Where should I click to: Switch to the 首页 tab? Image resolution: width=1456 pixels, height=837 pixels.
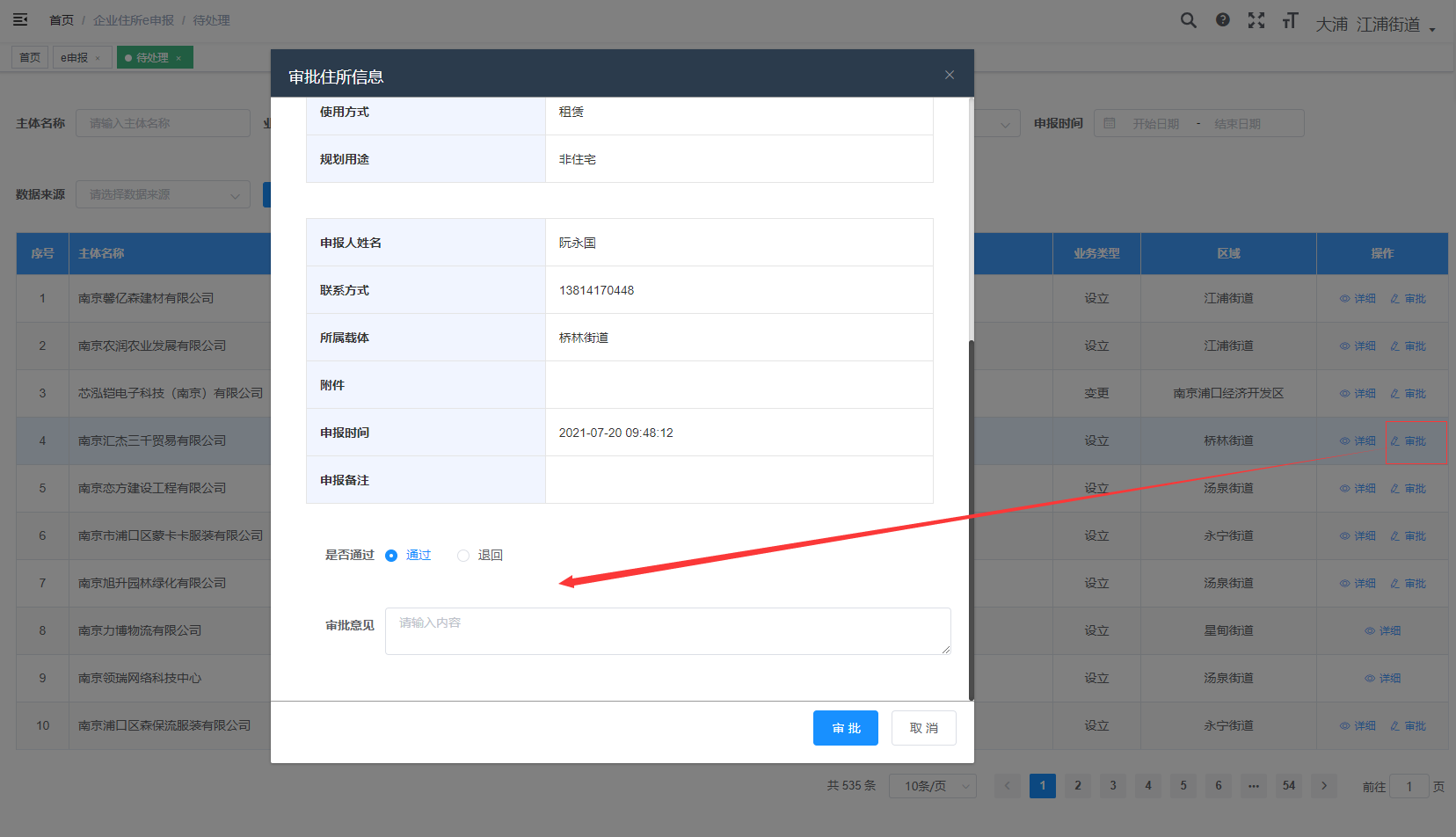tap(30, 57)
